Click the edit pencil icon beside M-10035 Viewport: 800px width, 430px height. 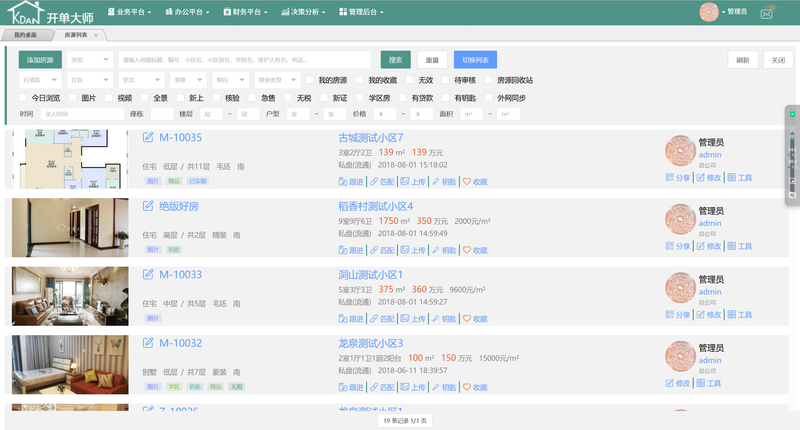coord(148,137)
